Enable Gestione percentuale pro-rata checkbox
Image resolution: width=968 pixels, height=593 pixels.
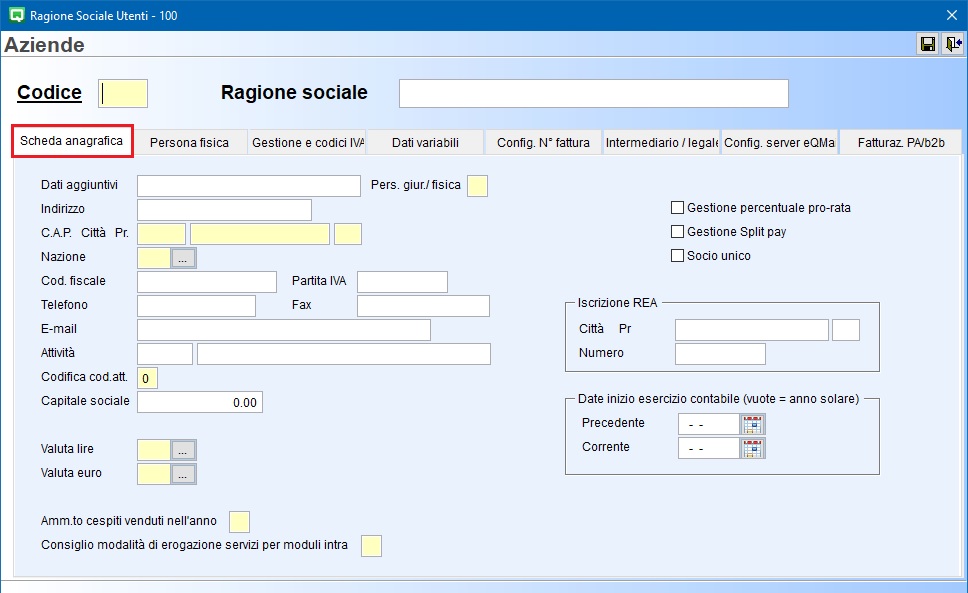677,207
